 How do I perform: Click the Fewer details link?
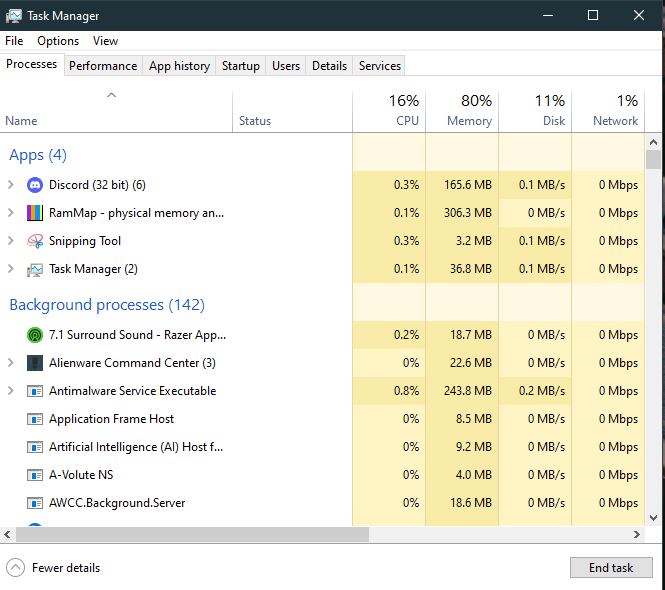click(66, 568)
